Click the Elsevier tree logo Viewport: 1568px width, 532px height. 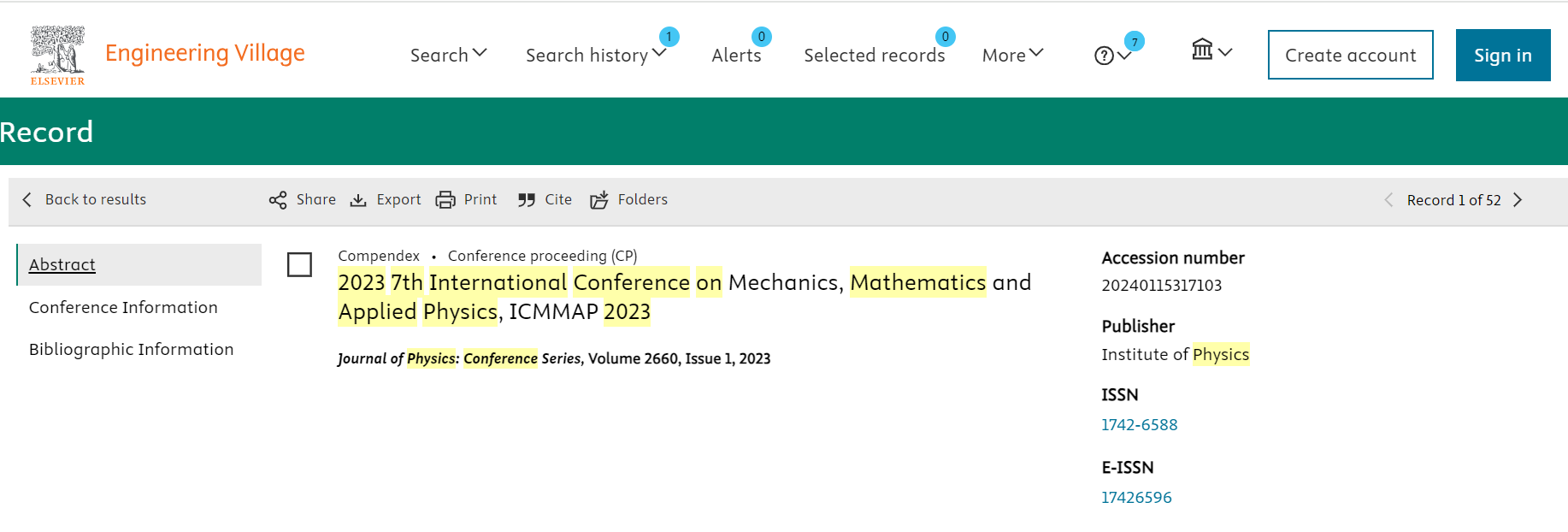click(x=57, y=55)
